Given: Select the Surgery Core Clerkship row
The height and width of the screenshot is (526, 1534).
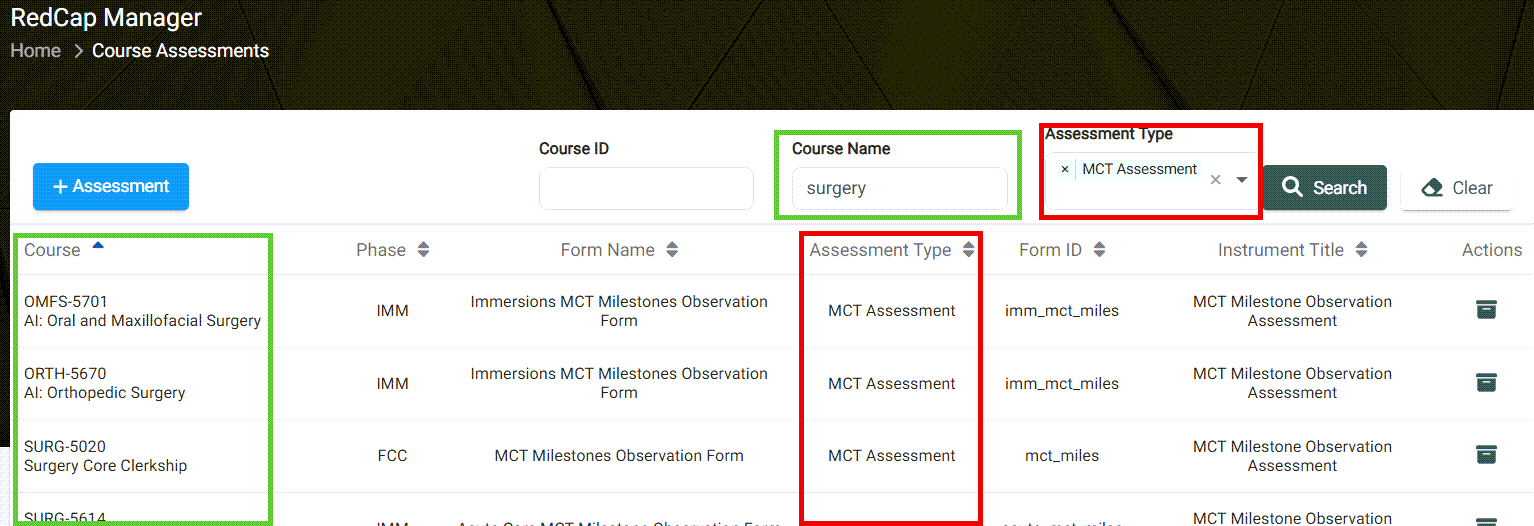Looking at the screenshot, I should pos(767,456).
